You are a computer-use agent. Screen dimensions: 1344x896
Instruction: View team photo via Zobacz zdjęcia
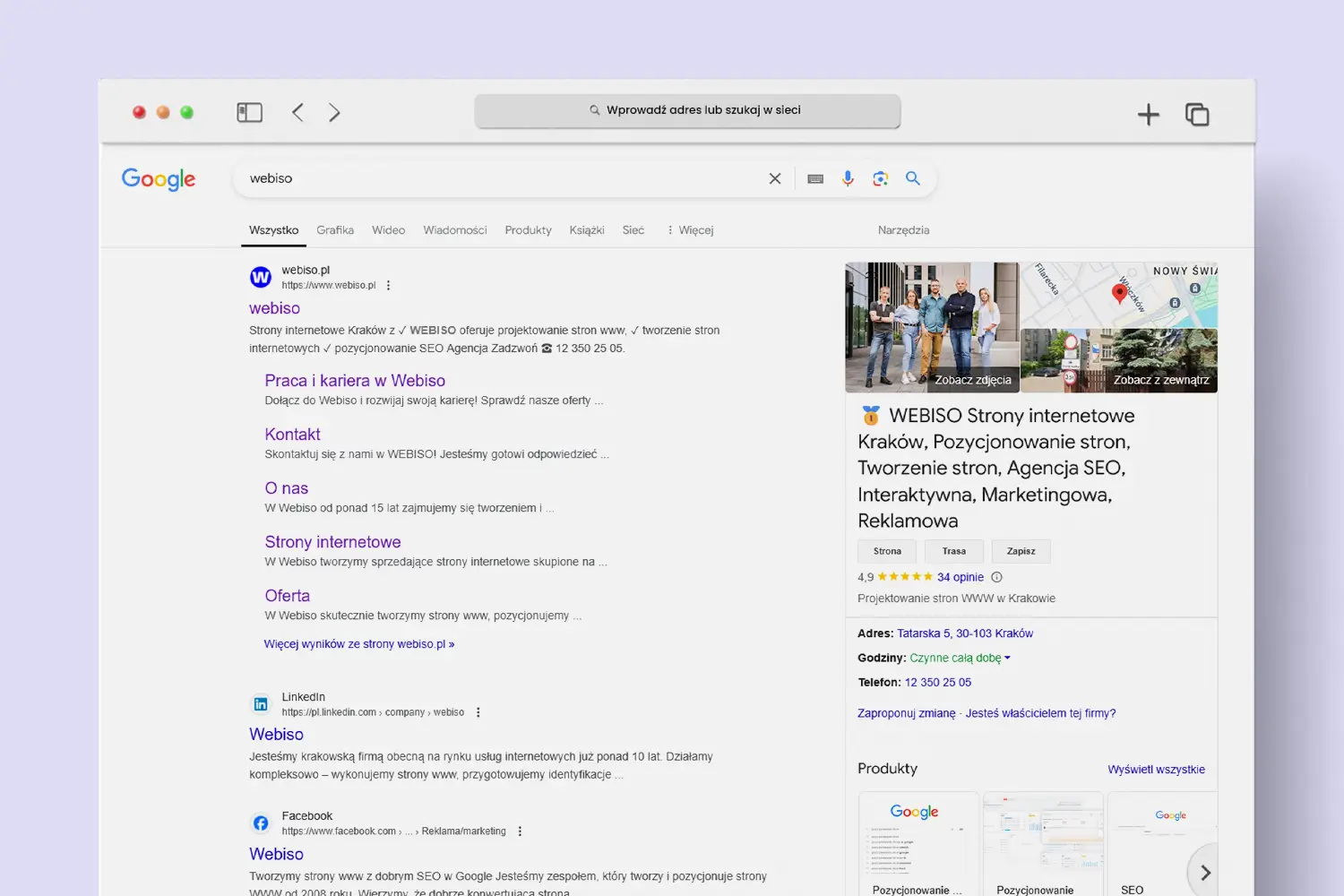pos(932,327)
